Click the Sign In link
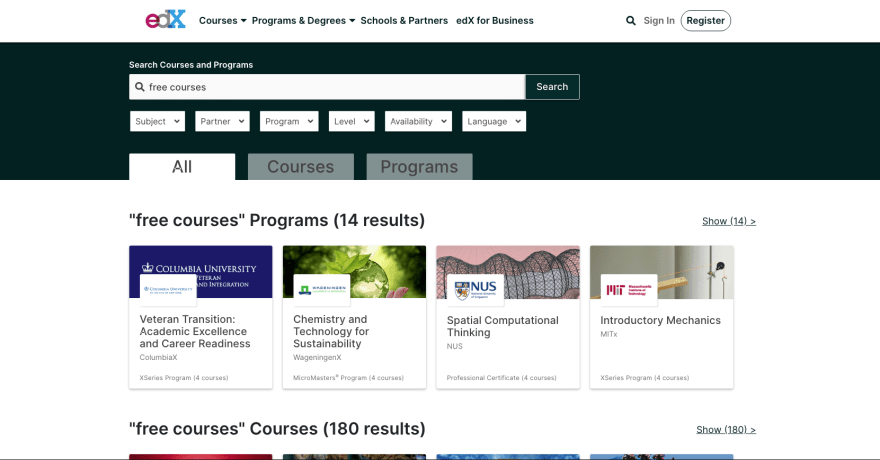 click(659, 21)
